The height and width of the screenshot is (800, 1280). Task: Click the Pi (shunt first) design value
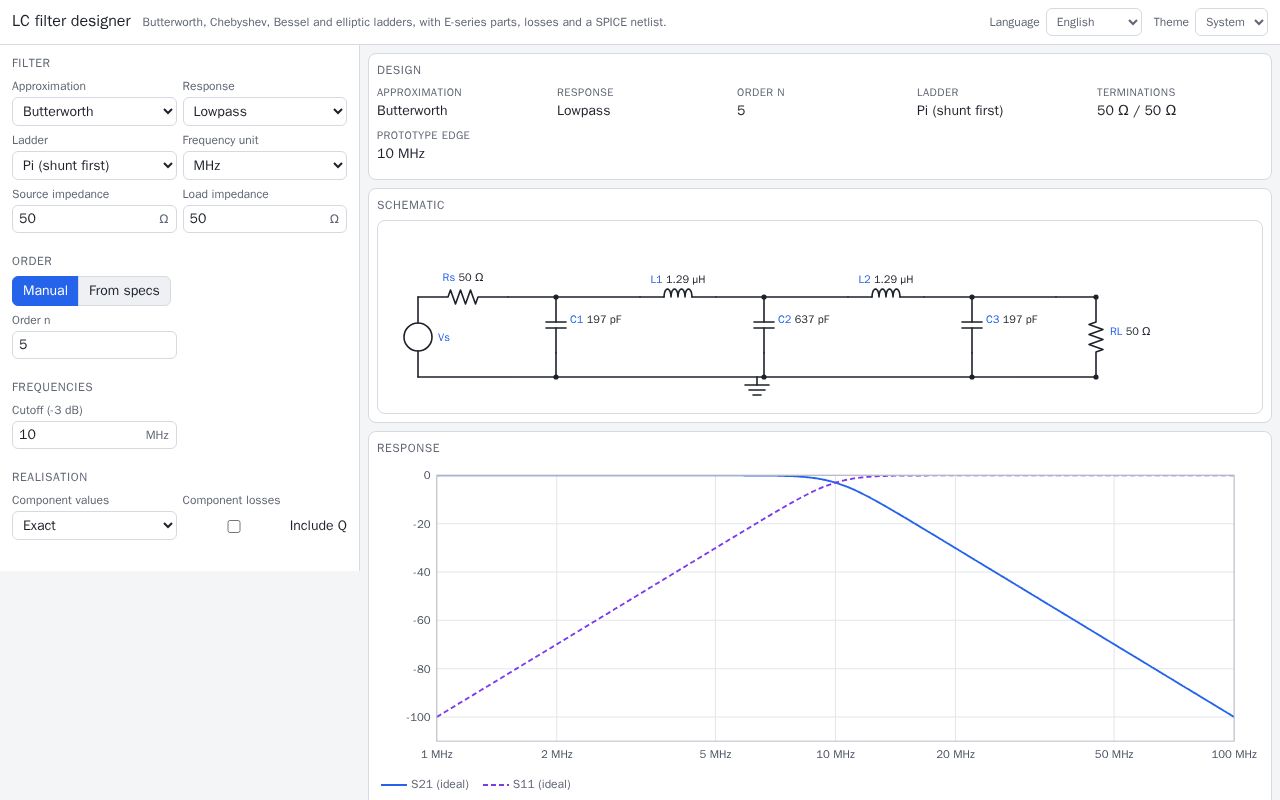[x=960, y=111]
